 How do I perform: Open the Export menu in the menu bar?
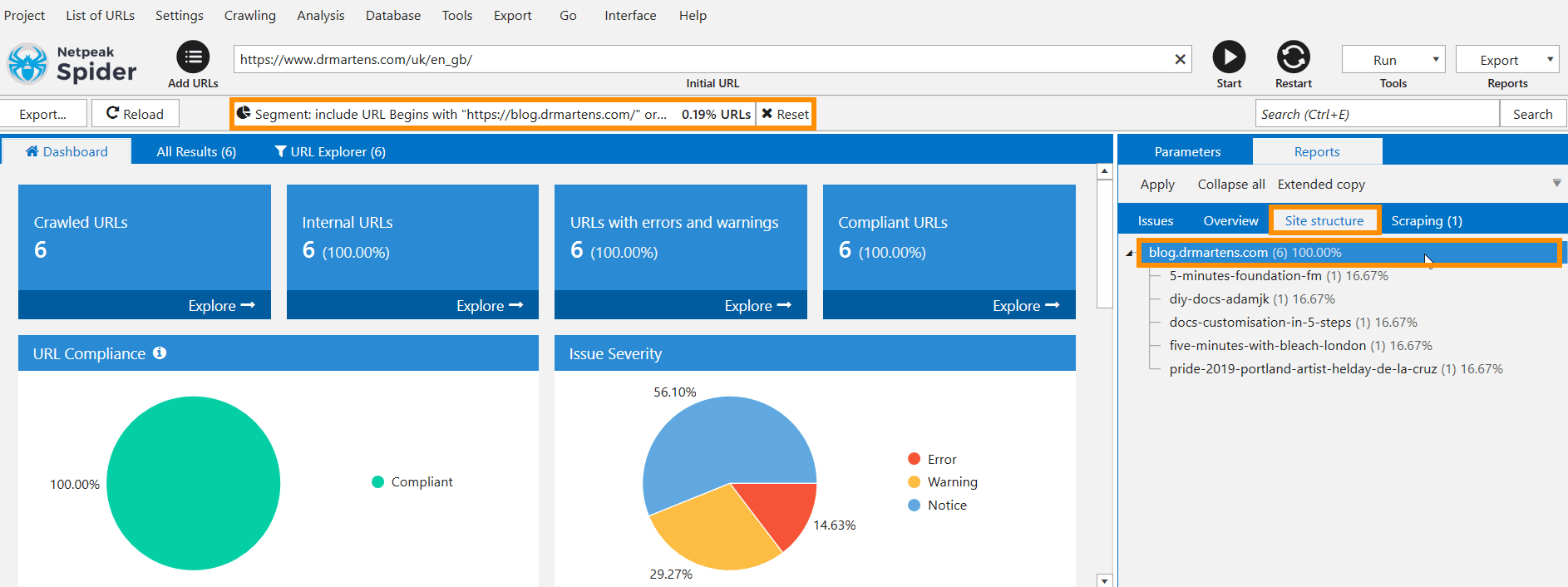pos(513,15)
